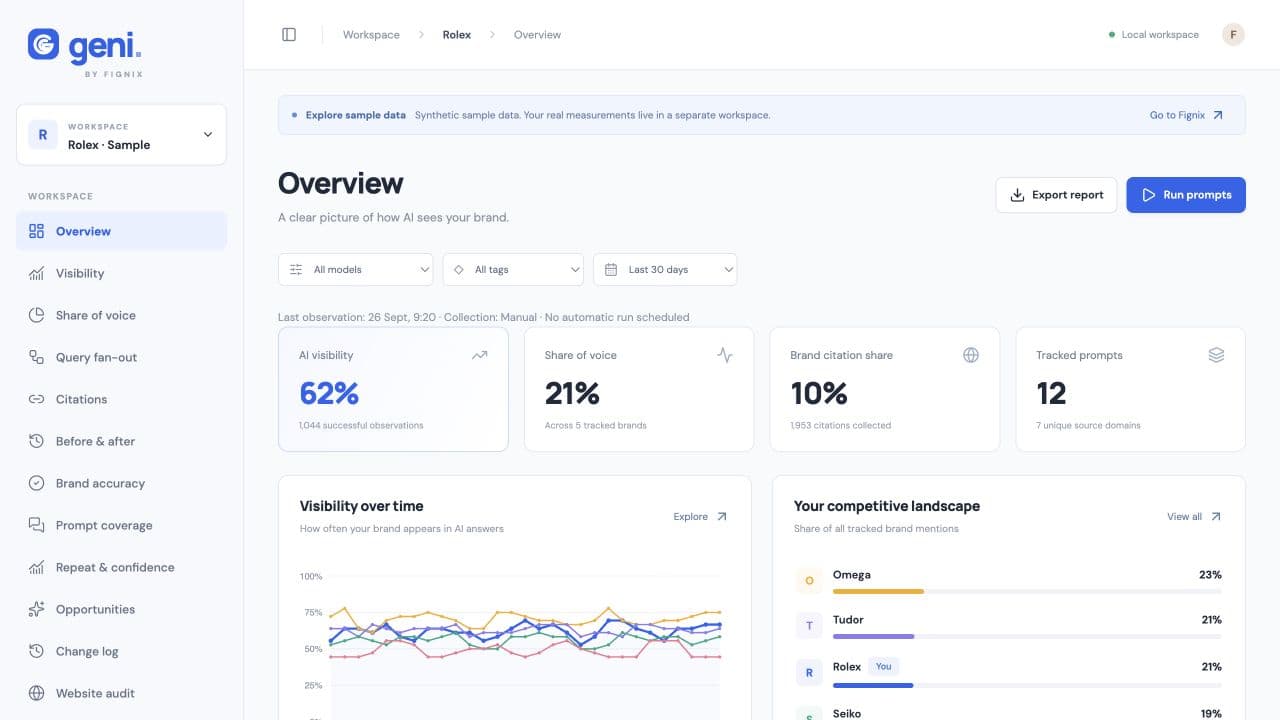Click the Tudor share progress bar

point(1027,636)
